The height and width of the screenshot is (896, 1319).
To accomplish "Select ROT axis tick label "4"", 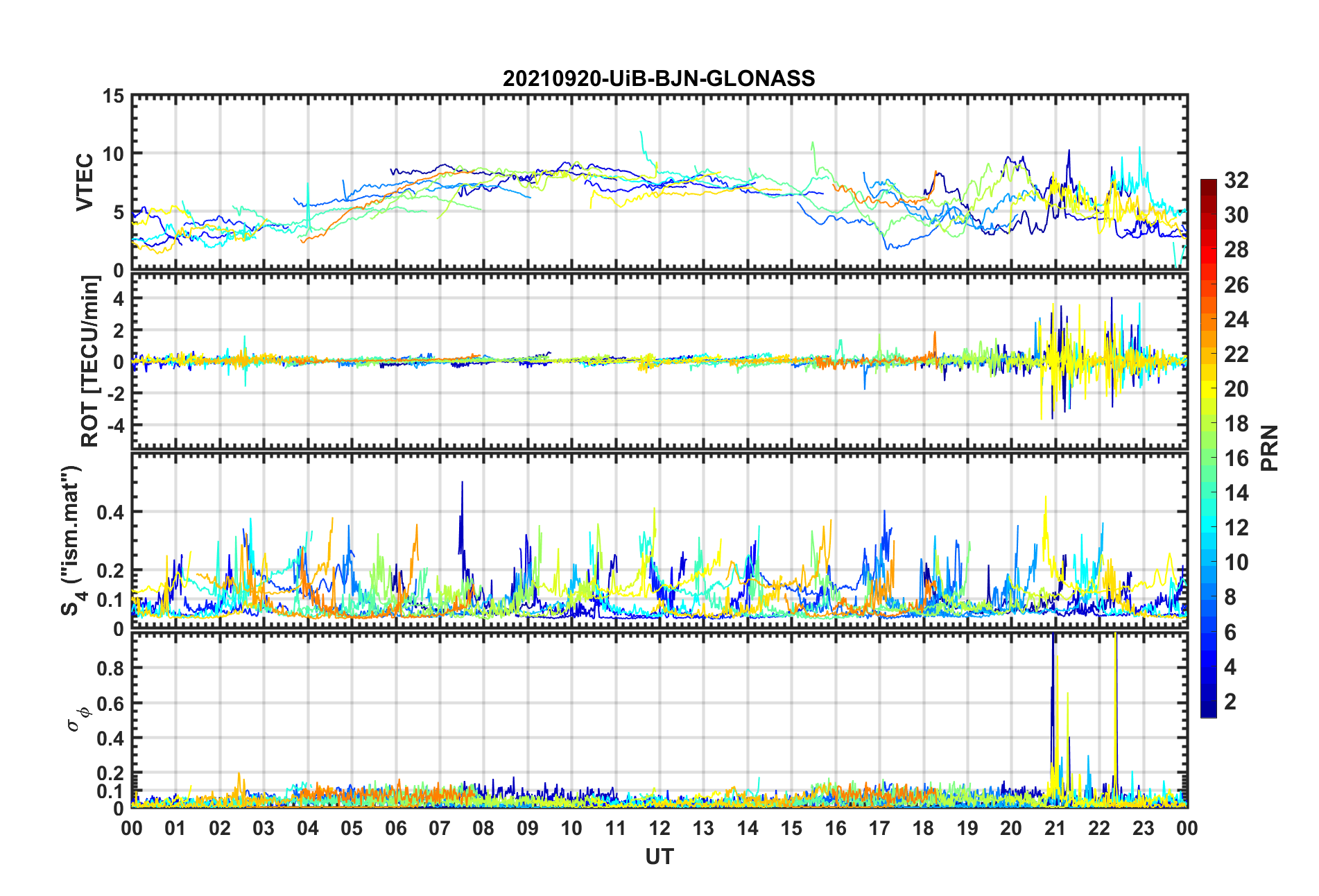I will coord(119,299).
